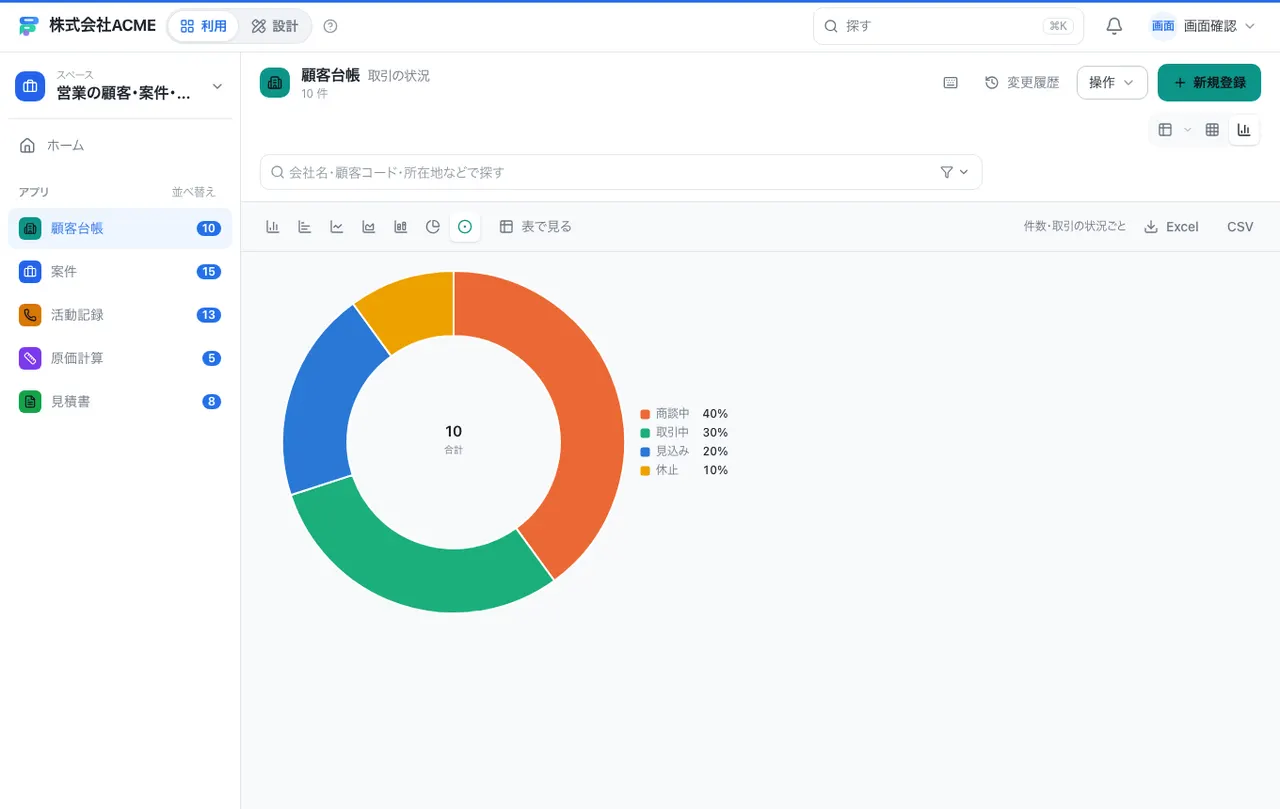Screen dimensions: 1280x809
Task: Click the green 取引中 legend swatch
Action: coord(645,433)
